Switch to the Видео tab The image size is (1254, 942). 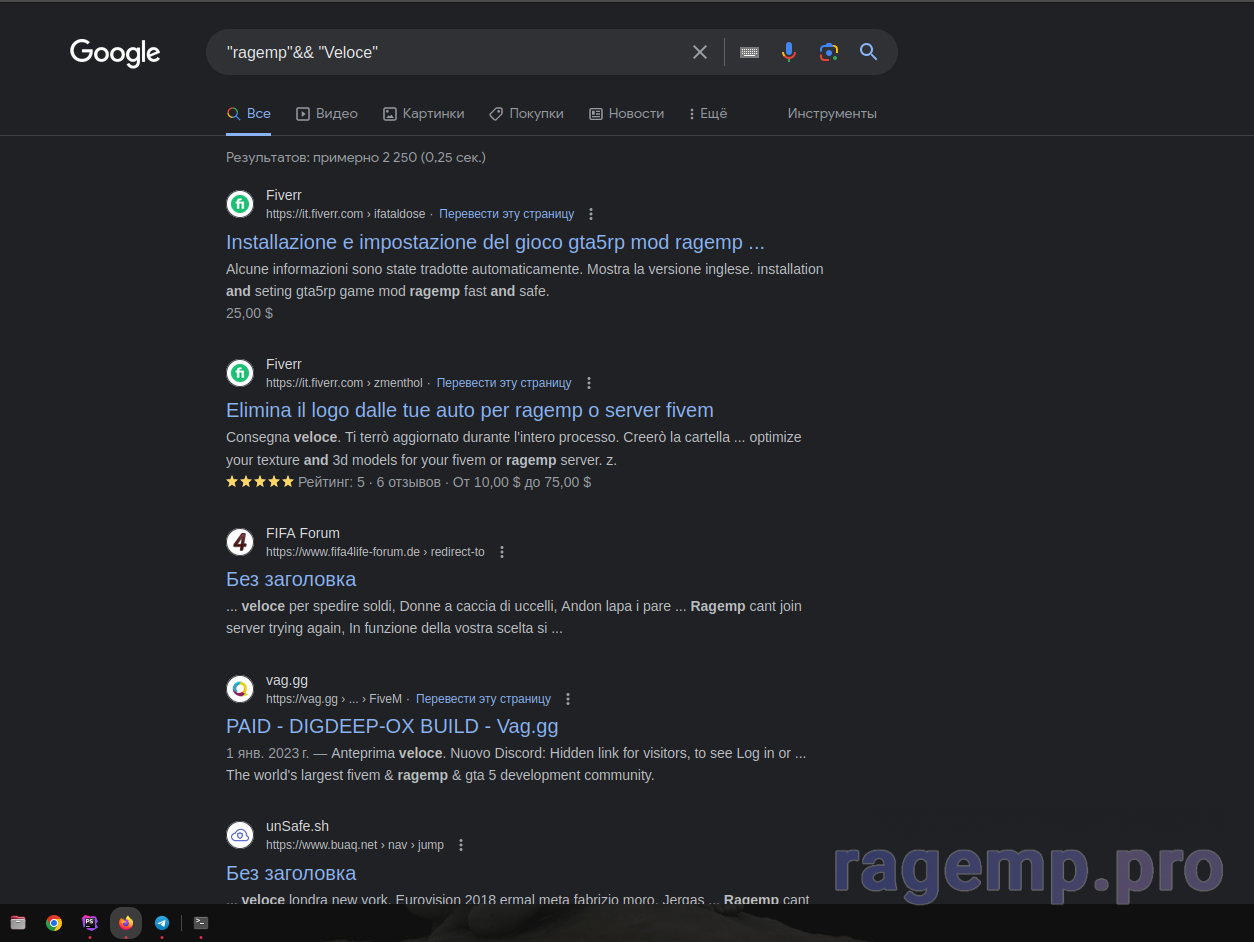pos(327,114)
